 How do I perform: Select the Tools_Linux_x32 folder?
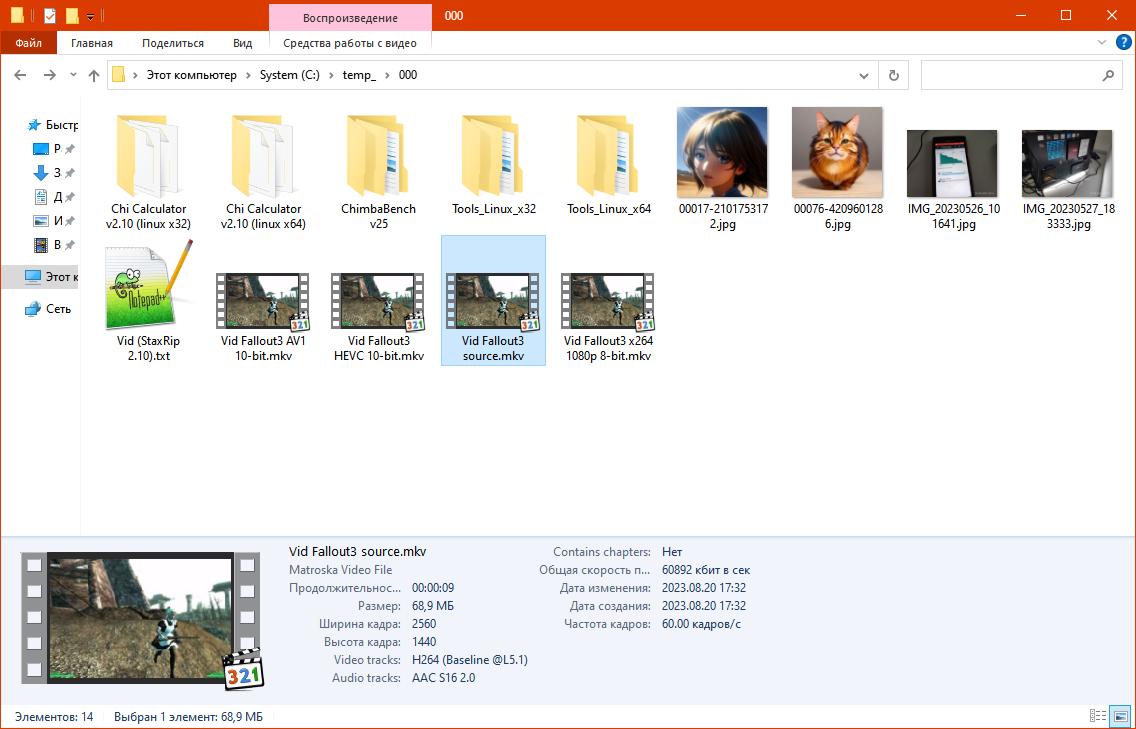(493, 163)
